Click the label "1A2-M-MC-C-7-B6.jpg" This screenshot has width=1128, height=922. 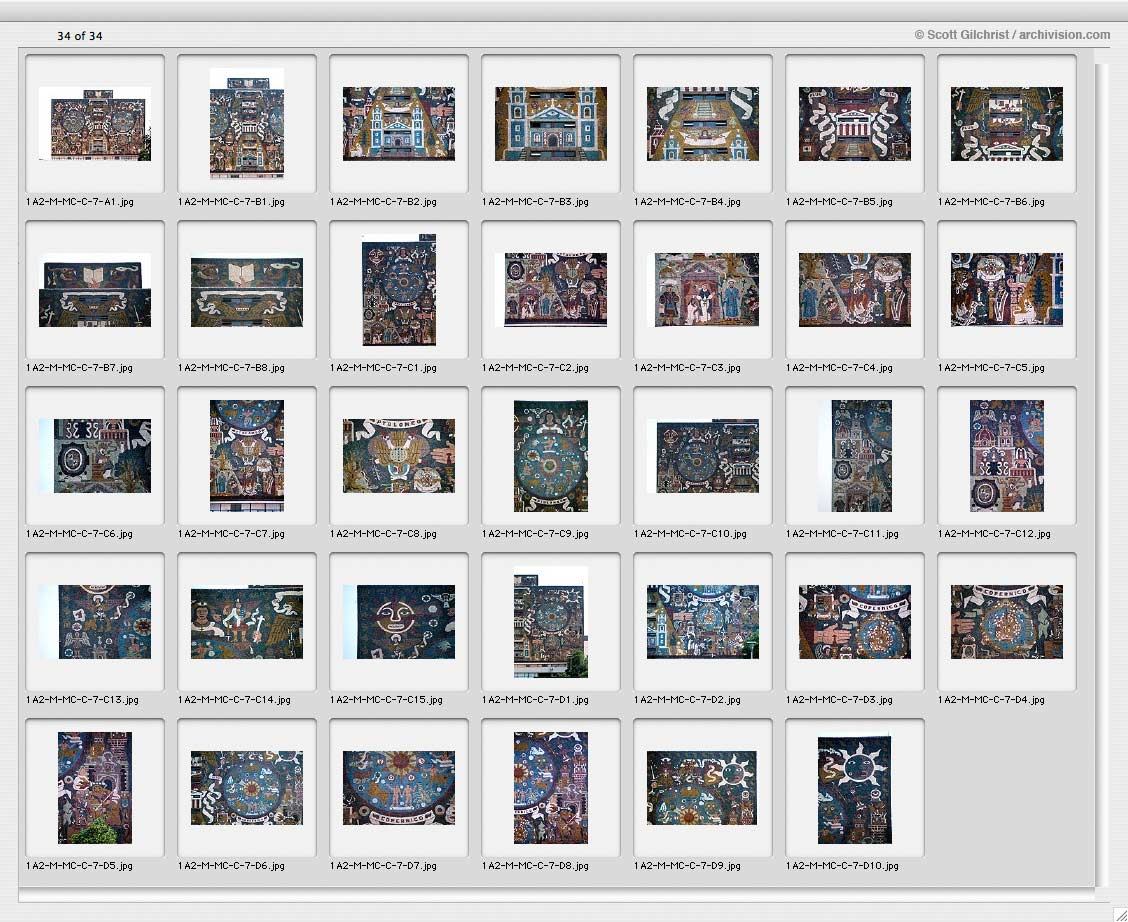coord(991,202)
